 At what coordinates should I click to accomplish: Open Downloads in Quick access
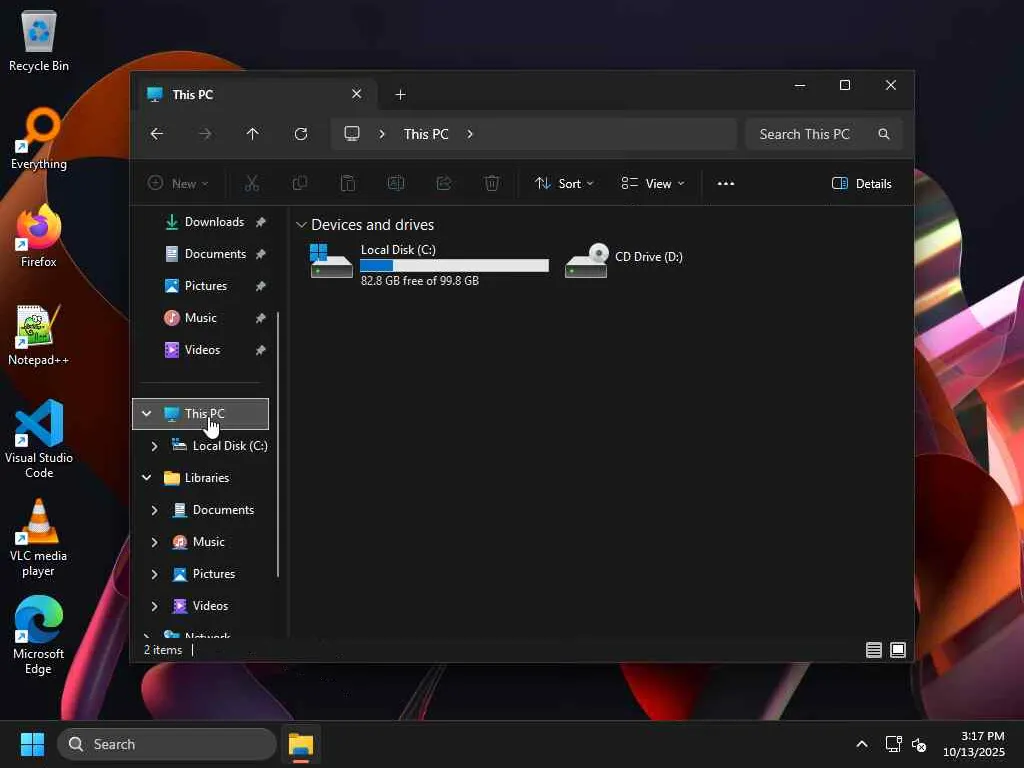(x=204, y=222)
